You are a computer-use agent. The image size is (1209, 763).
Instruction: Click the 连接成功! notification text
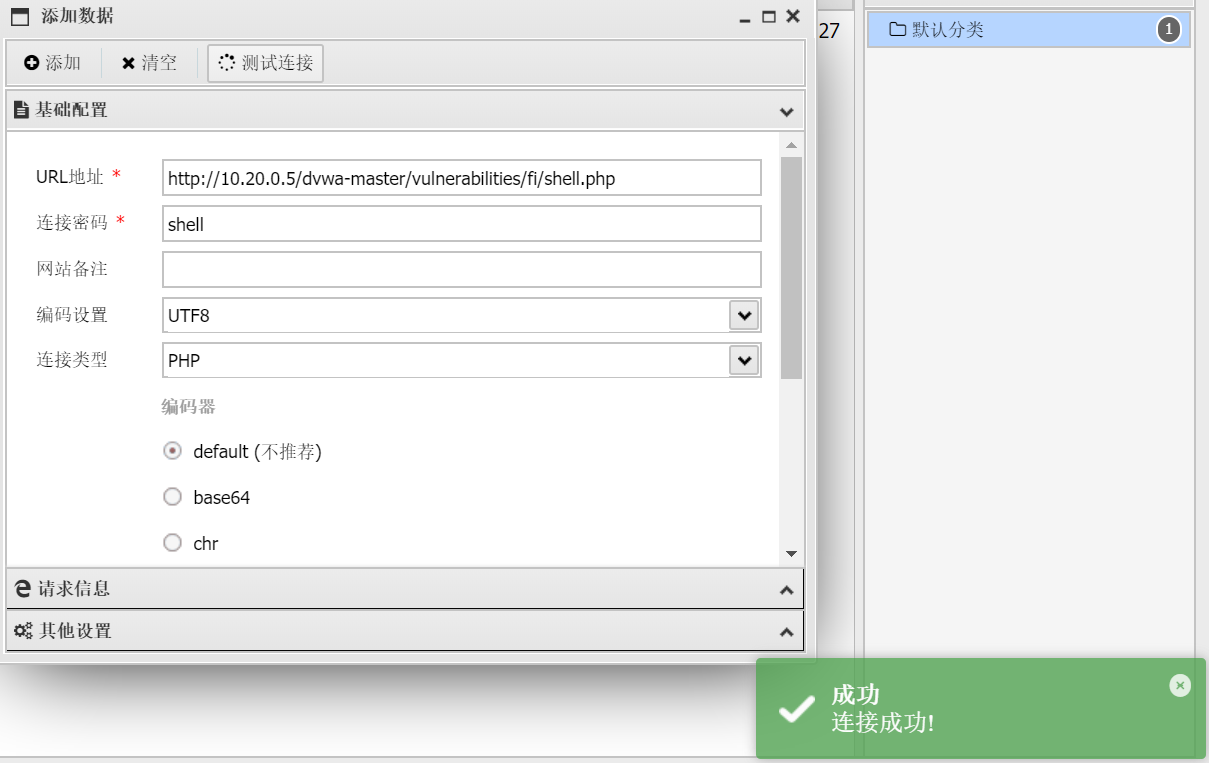883,722
